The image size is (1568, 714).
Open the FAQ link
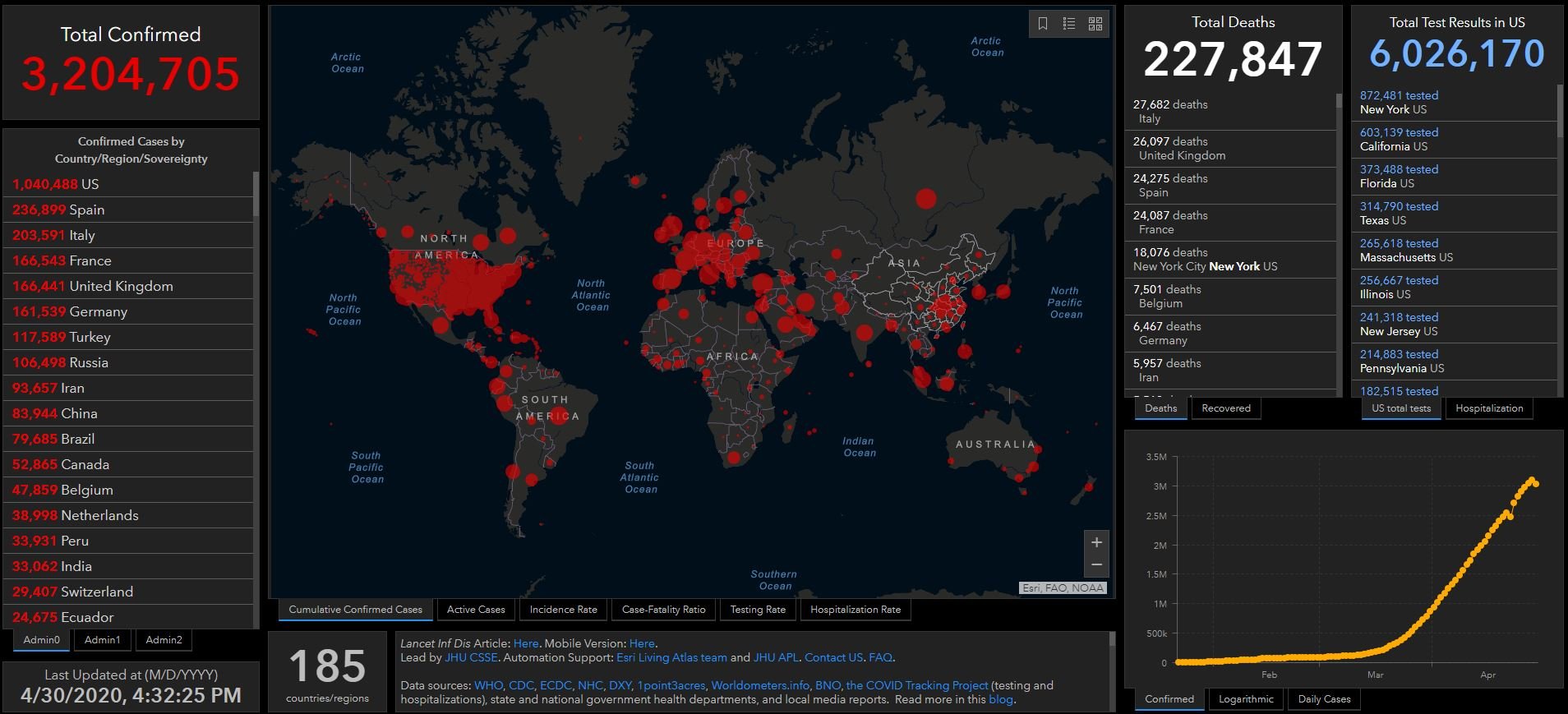point(880,657)
